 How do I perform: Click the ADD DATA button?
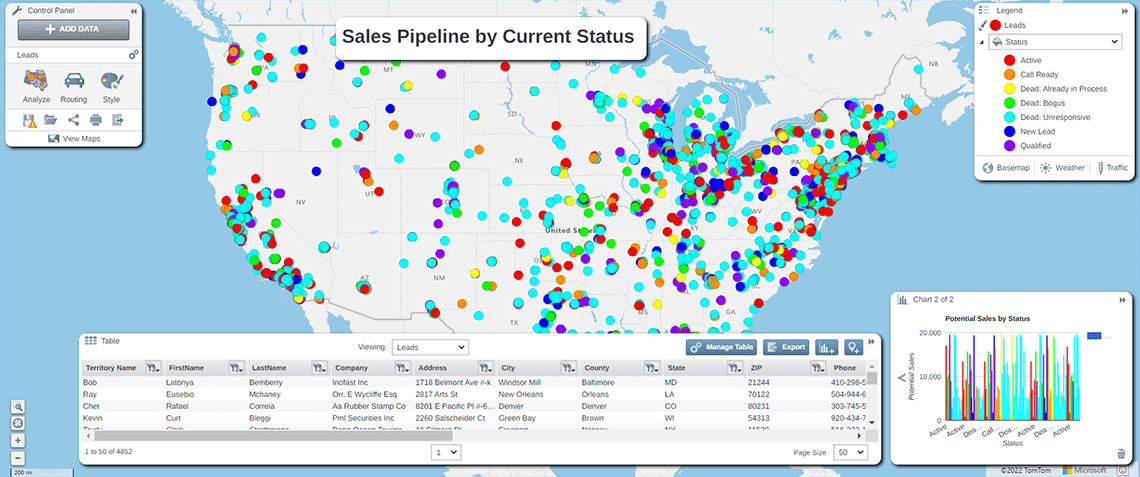tap(73, 30)
